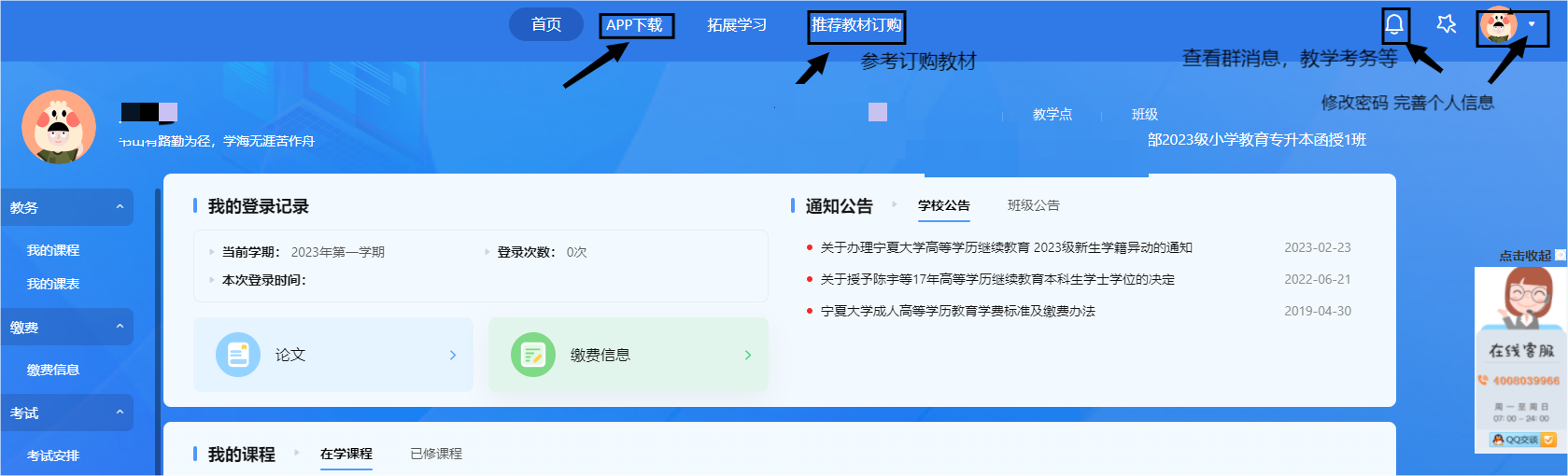Switch to the 已修课程 tab

[x=436, y=454]
